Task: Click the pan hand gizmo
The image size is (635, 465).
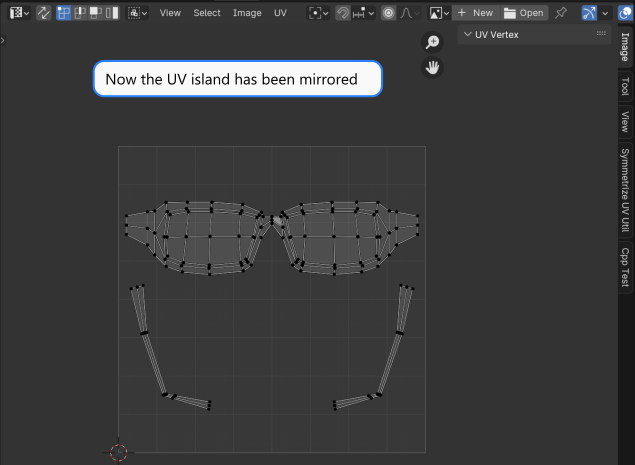Action: tap(432, 68)
